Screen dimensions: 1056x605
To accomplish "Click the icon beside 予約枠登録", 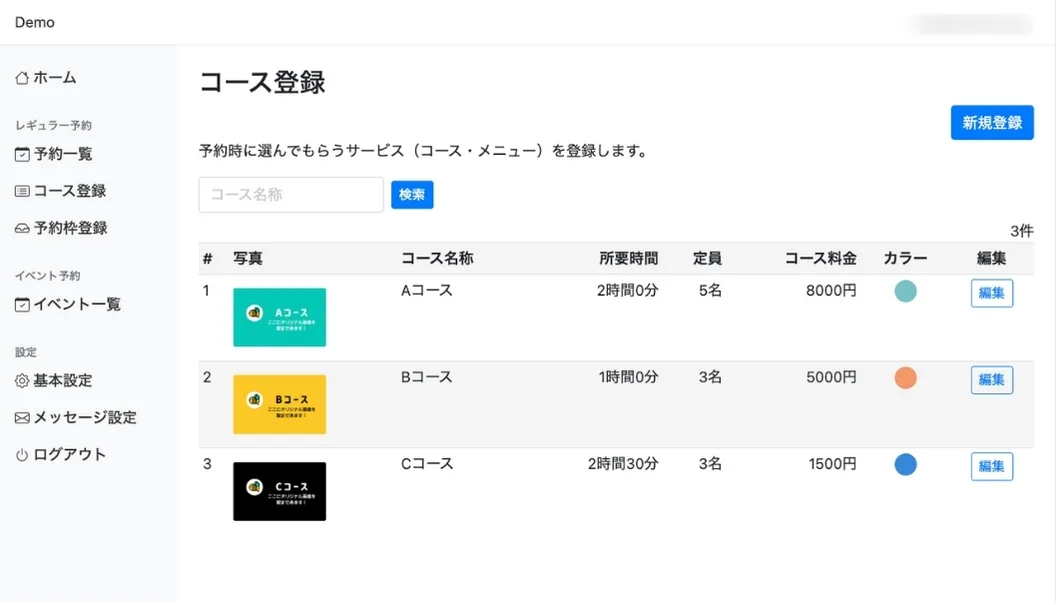I will pyautogui.click(x=22, y=228).
